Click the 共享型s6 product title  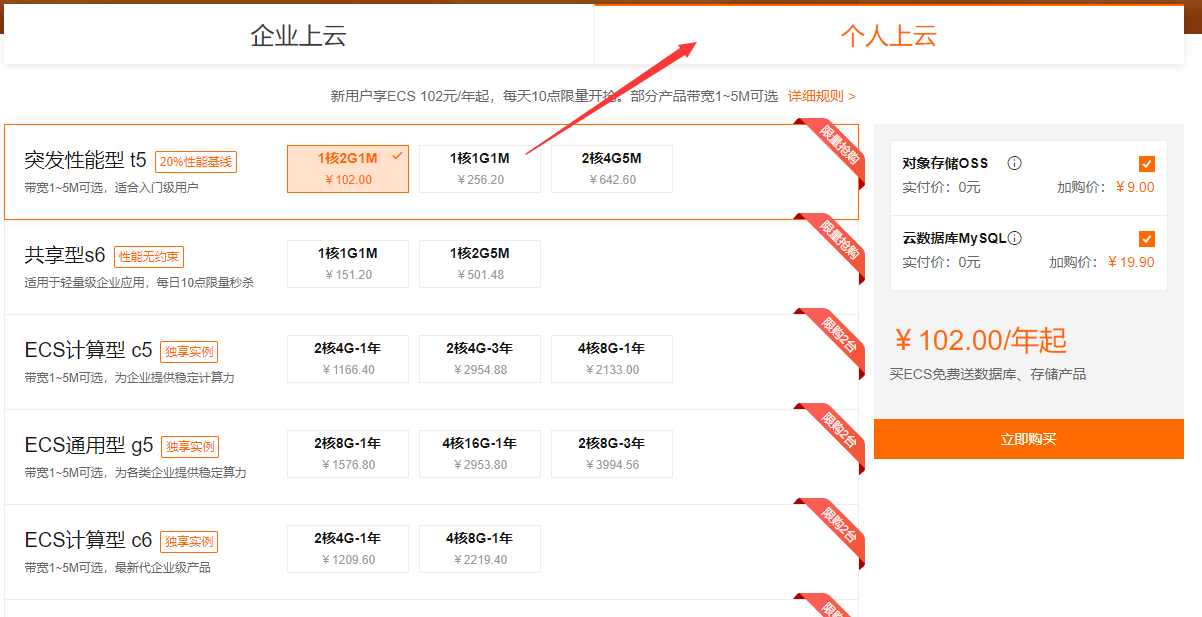pos(66,255)
